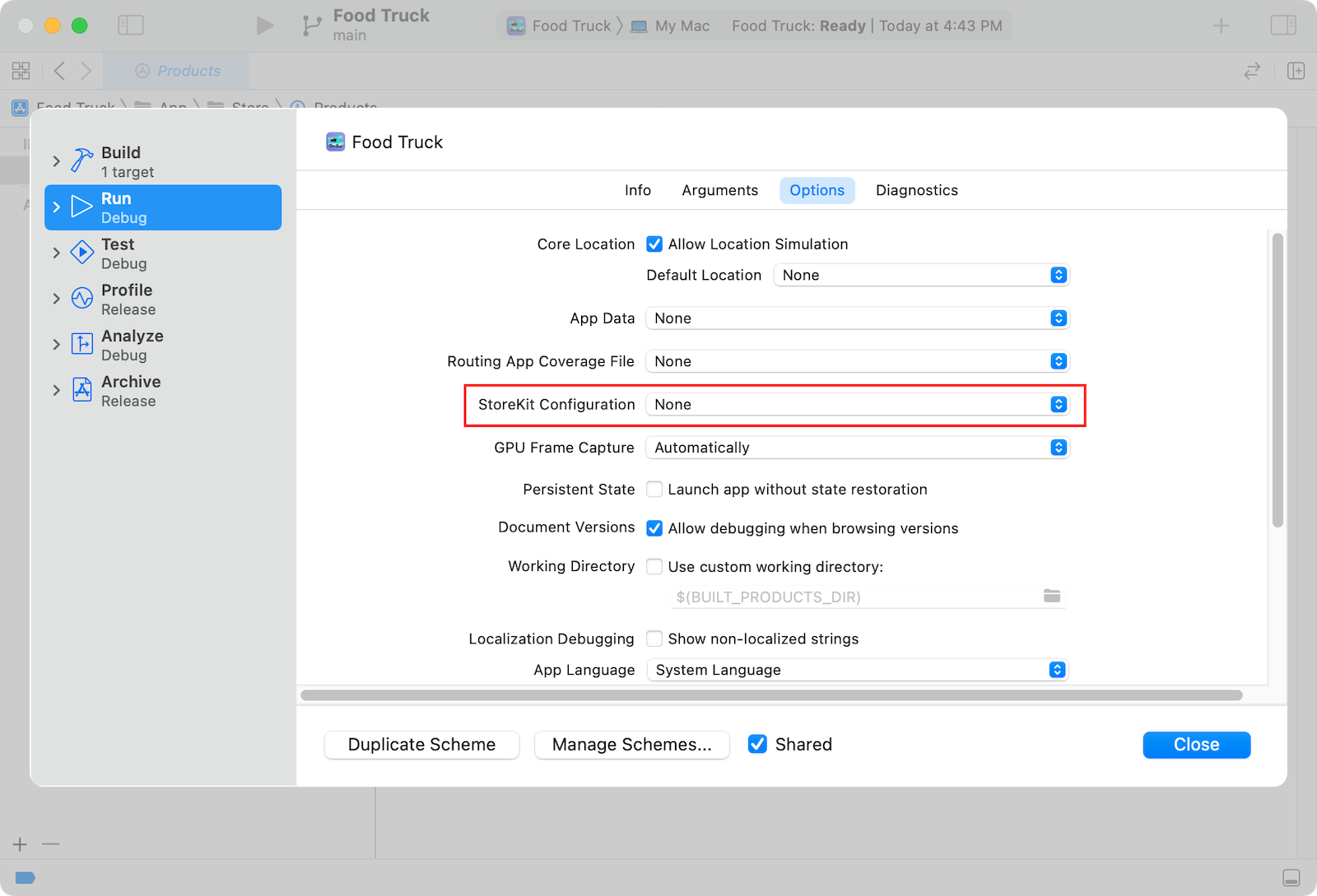Enable Launch app without state restoration

[x=654, y=490]
